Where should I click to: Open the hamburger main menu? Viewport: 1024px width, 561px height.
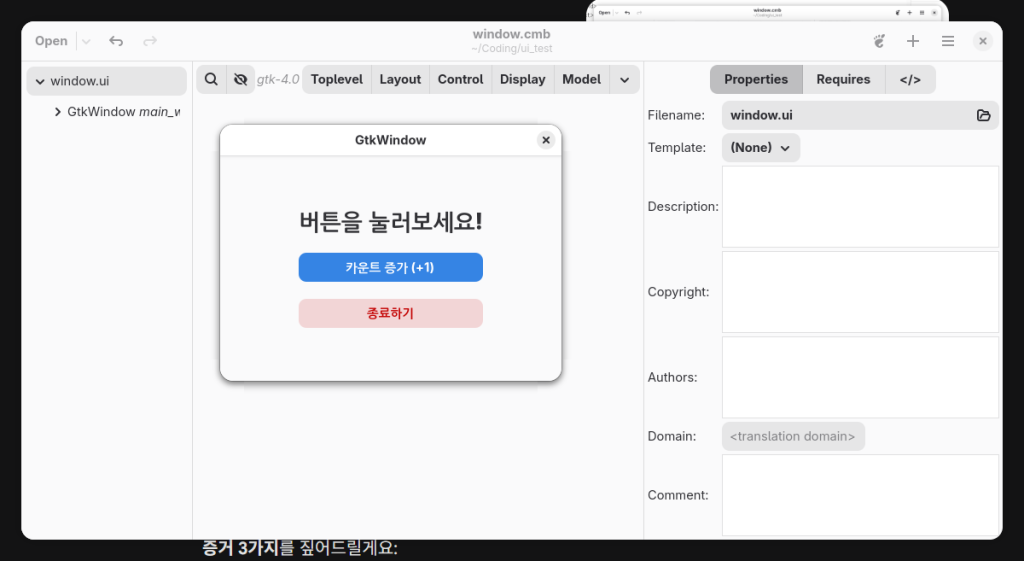click(x=948, y=41)
